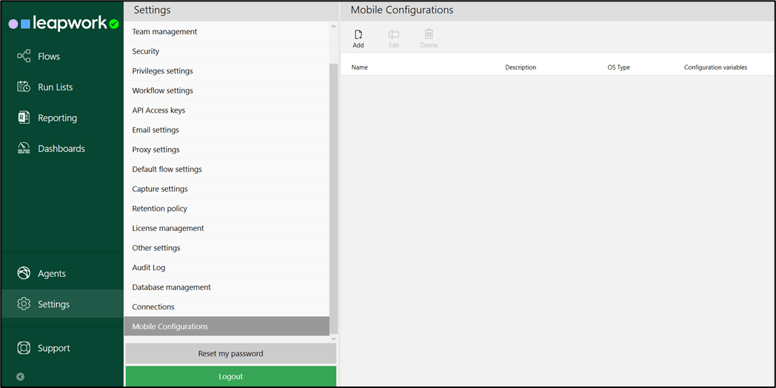776x388 pixels.
Task: Click the settings list scroll-up arrow
Action: tap(333, 26)
